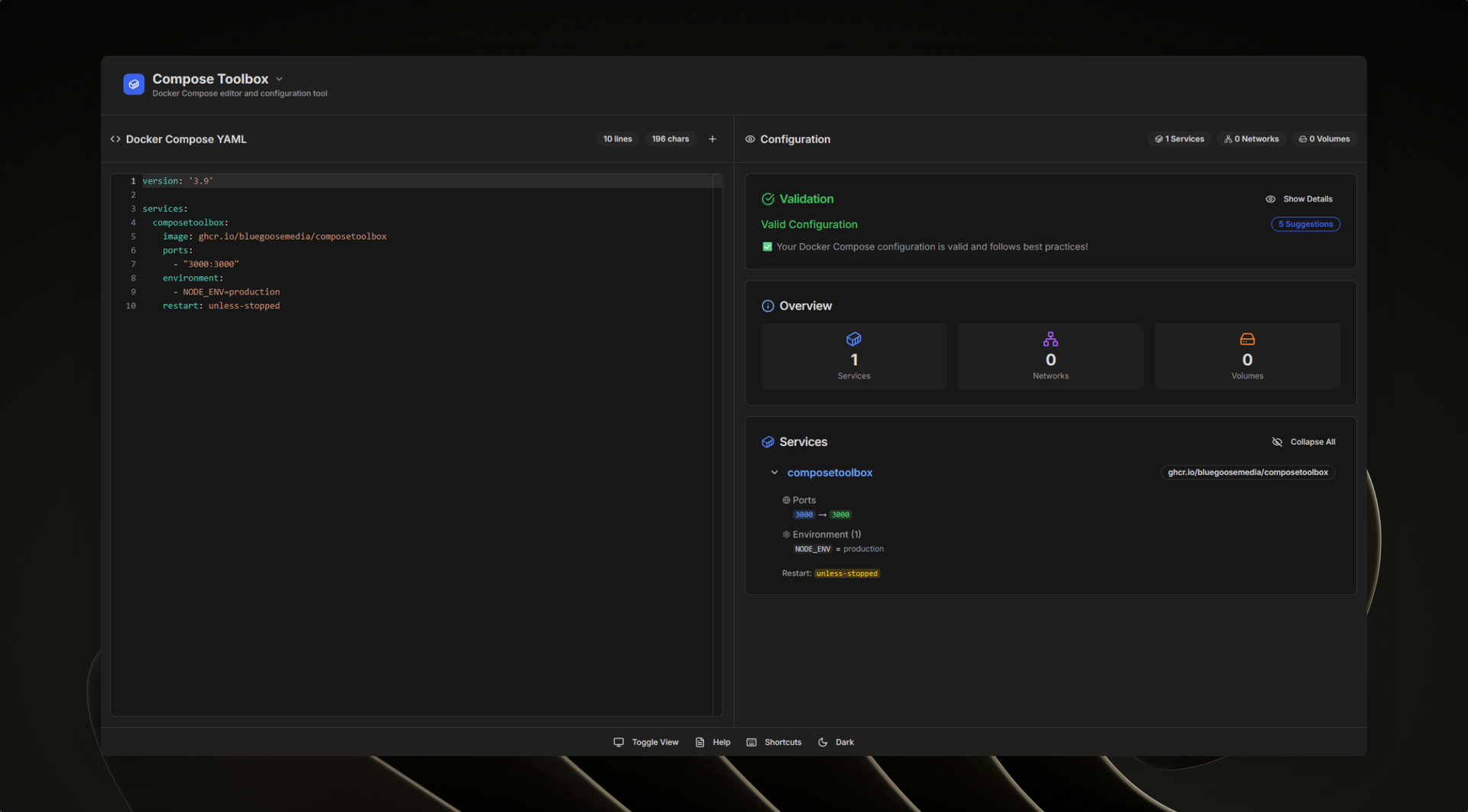This screenshot has height=812, width=1468.
Task: Click the Services section cube icon
Action: point(768,442)
